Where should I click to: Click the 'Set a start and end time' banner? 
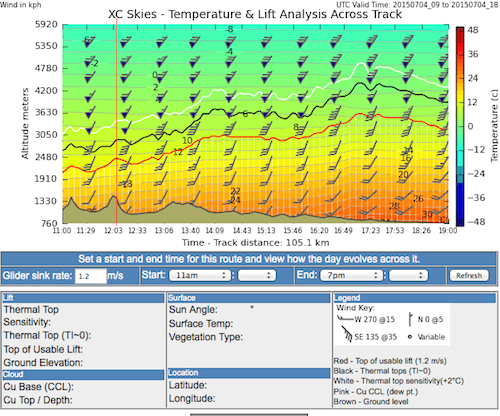pos(249,259)
